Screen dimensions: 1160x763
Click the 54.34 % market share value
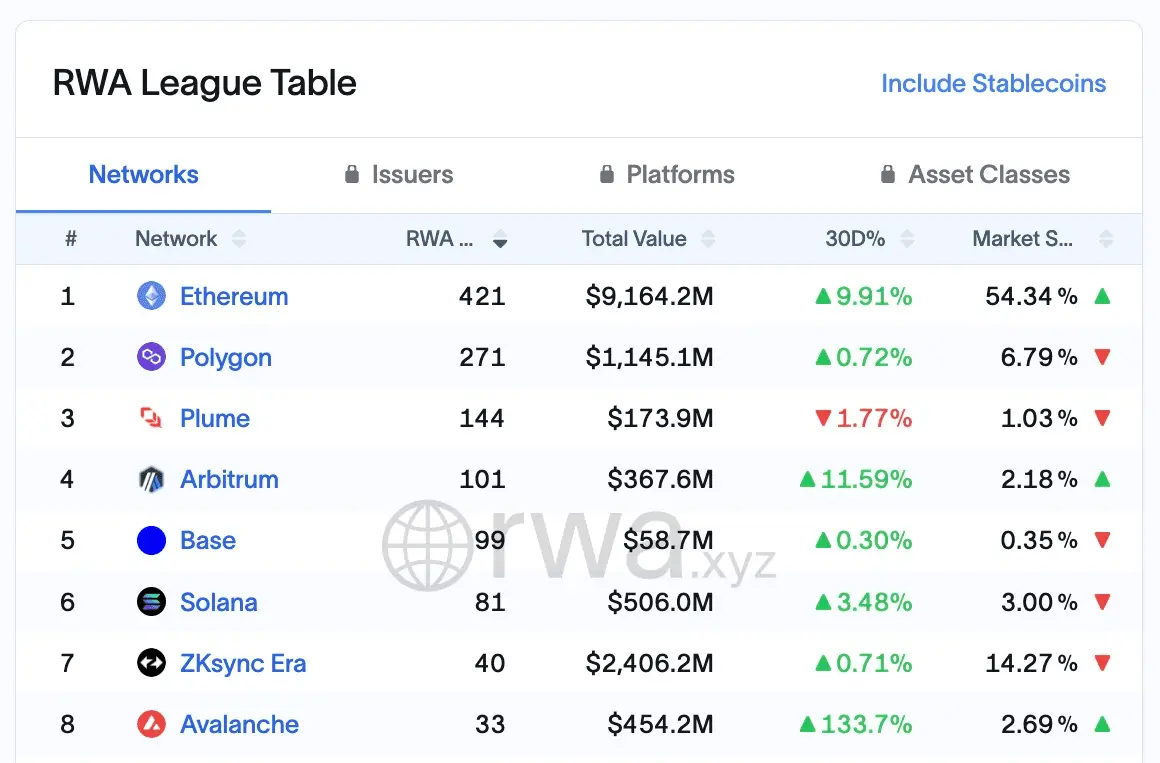pyautogui.click(x=1031, y=296)
